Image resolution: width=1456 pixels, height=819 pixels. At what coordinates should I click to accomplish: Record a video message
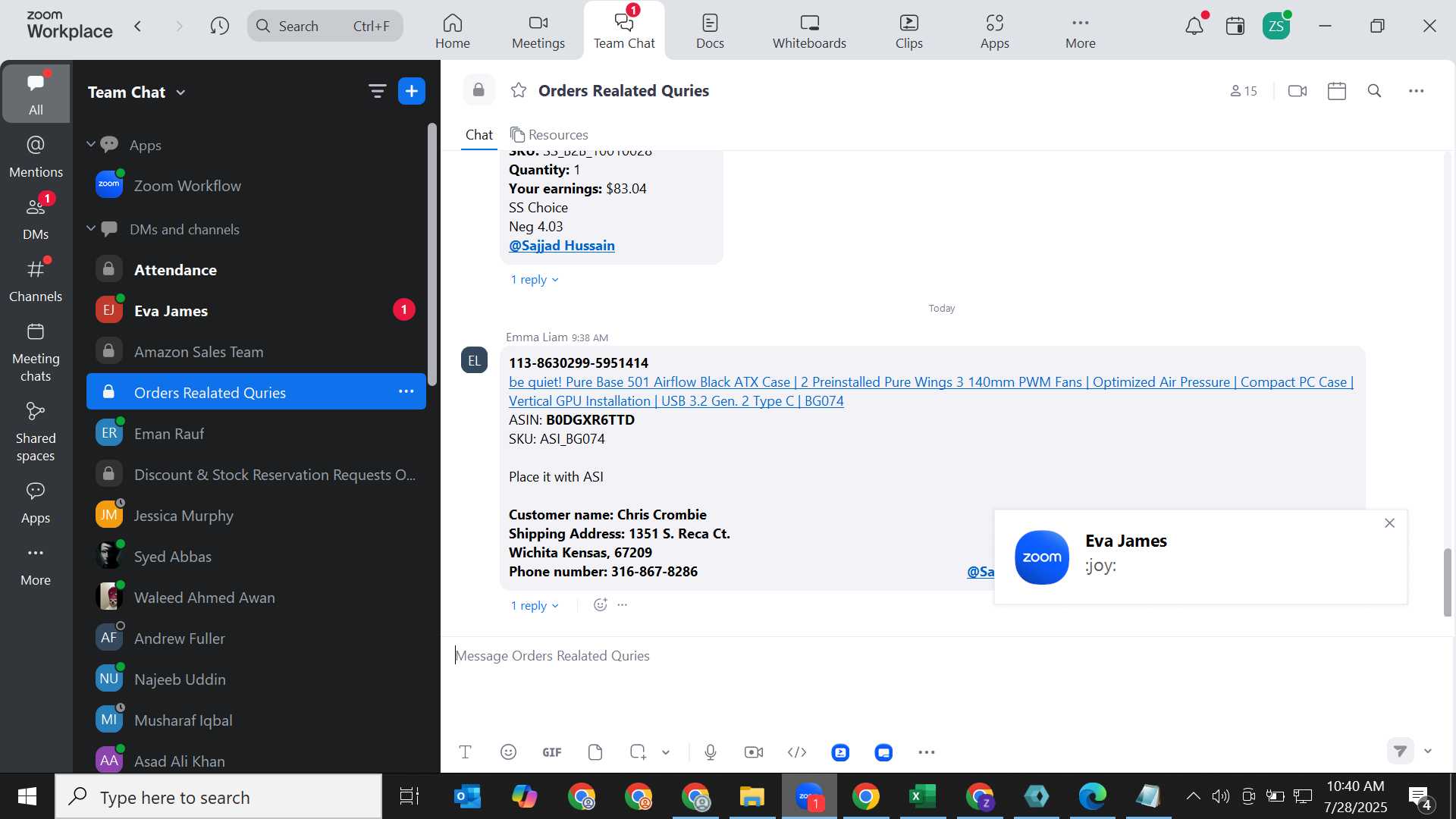point(754,752)
